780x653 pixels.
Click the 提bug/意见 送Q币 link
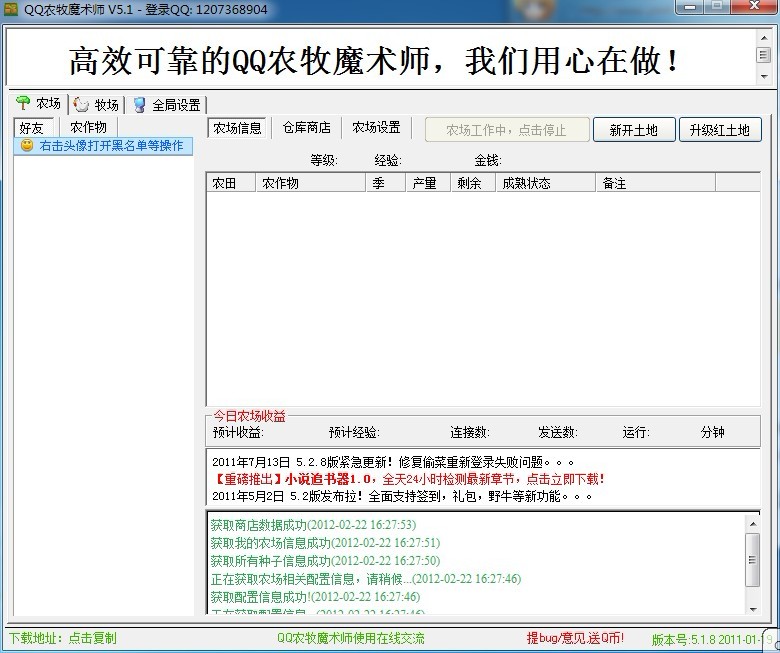click(575, 638)
